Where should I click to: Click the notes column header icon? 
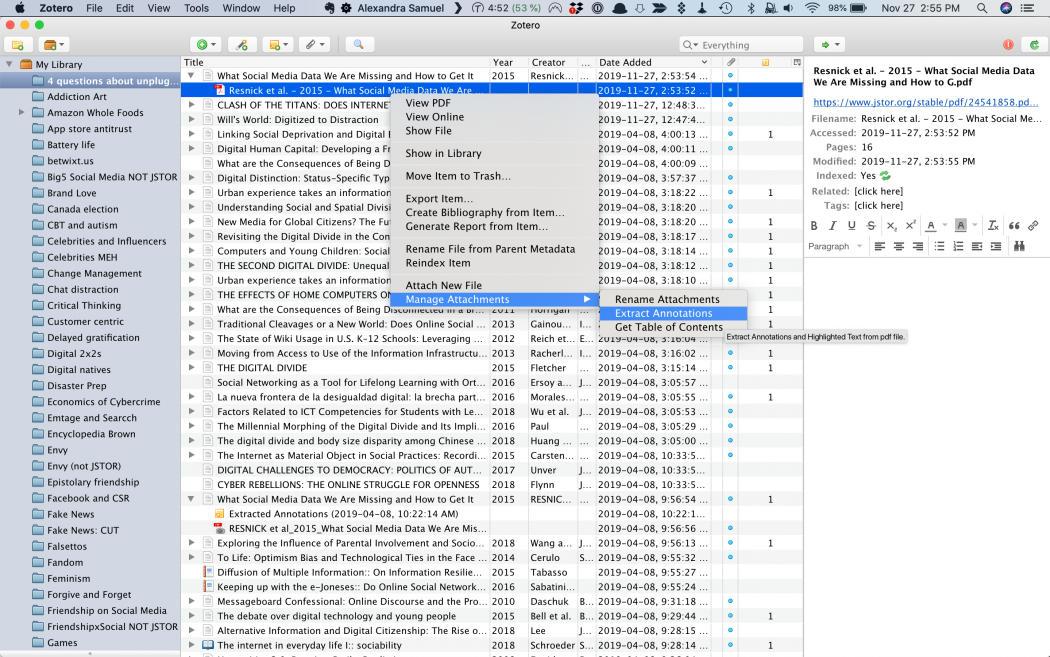click(x=765, y=62)
